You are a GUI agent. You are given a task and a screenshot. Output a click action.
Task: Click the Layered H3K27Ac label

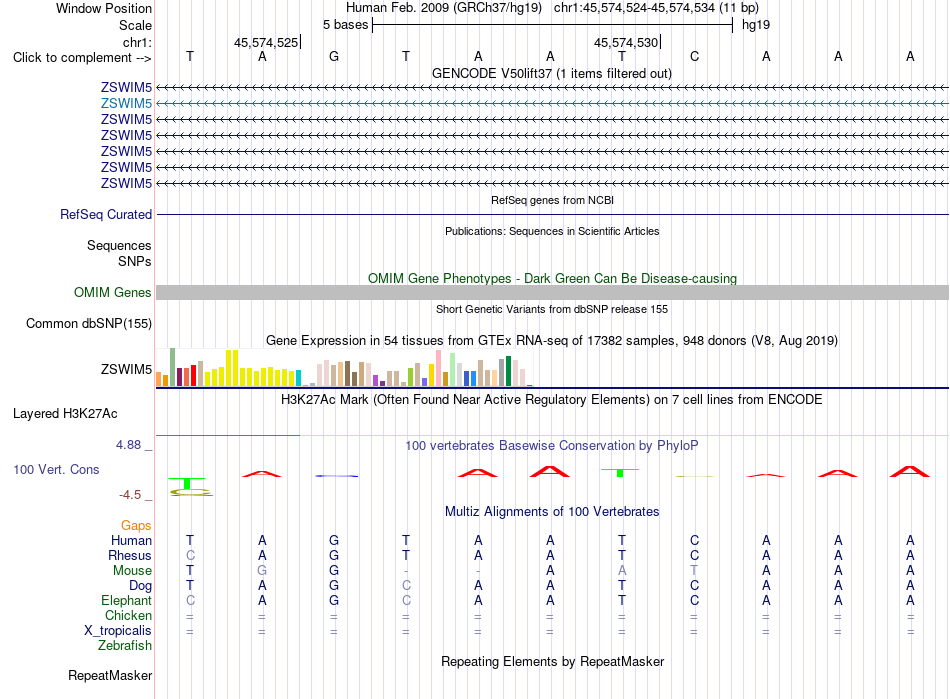65,414
